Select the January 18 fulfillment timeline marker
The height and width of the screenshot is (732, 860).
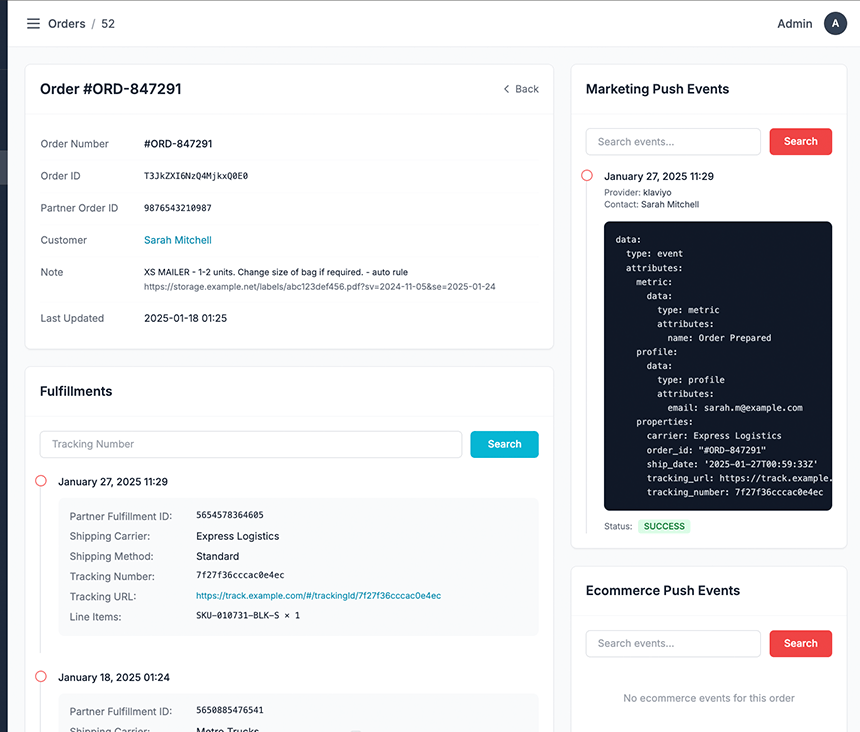pyautogui.click(x=41, y=677)
